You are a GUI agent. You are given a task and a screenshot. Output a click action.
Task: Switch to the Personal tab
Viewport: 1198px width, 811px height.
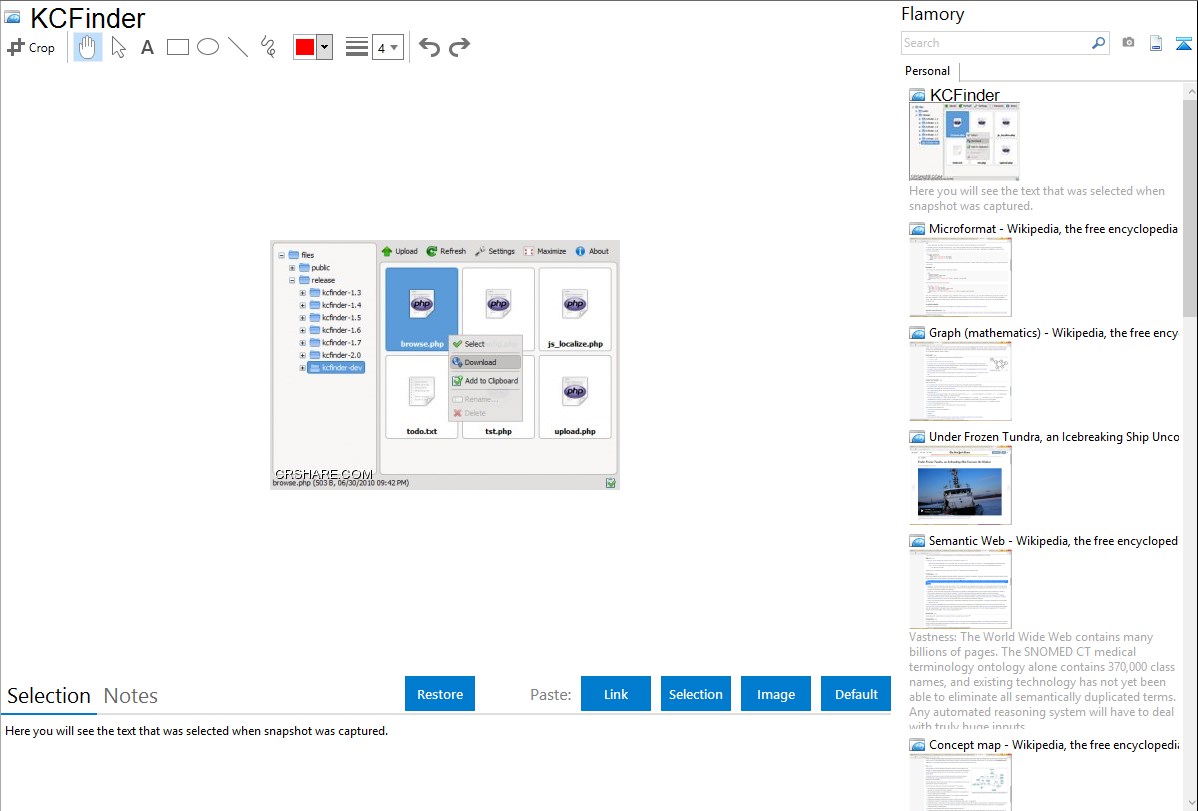928,70
